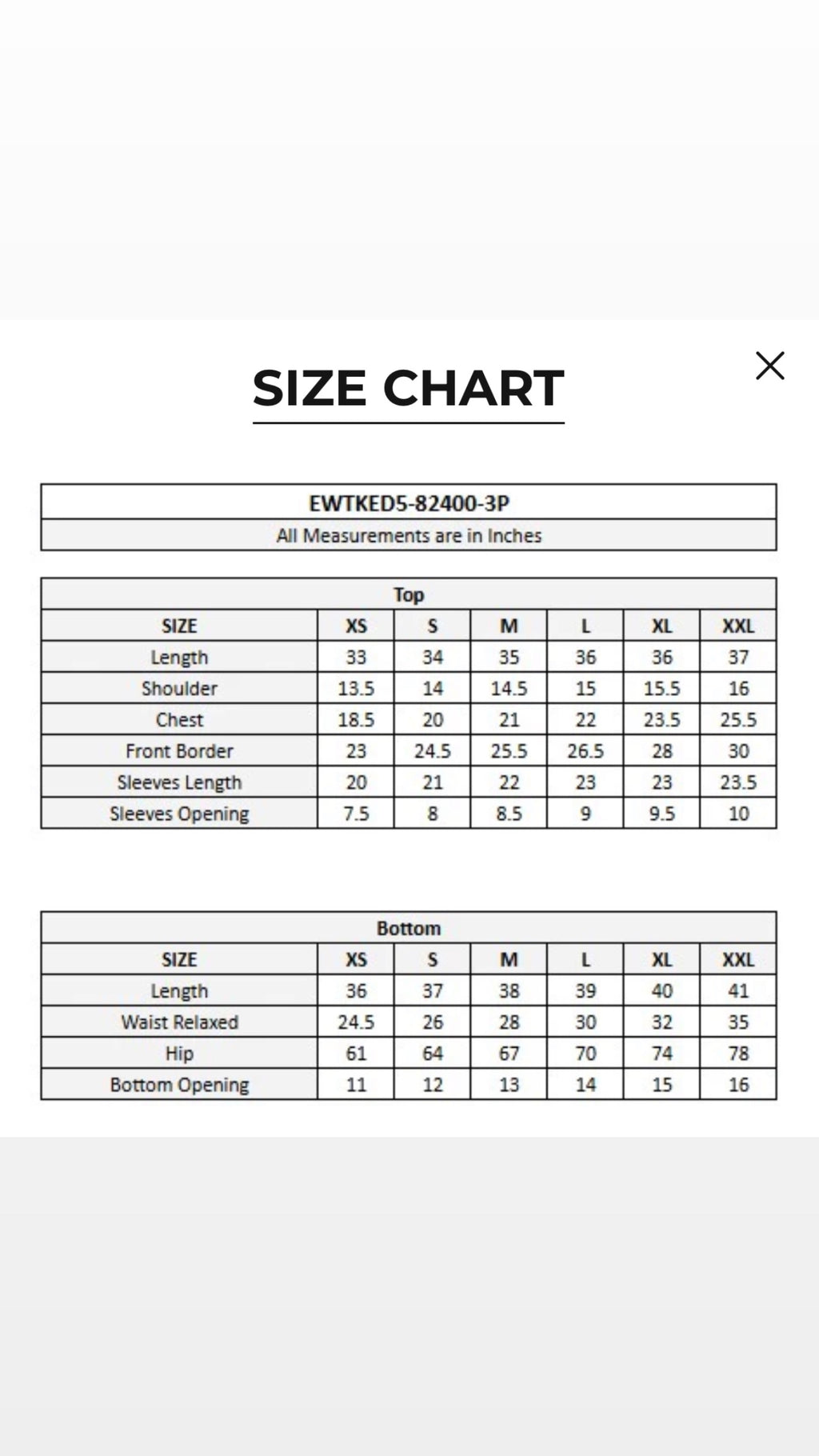Click the Shoulder row label

[x=179, y=688]
